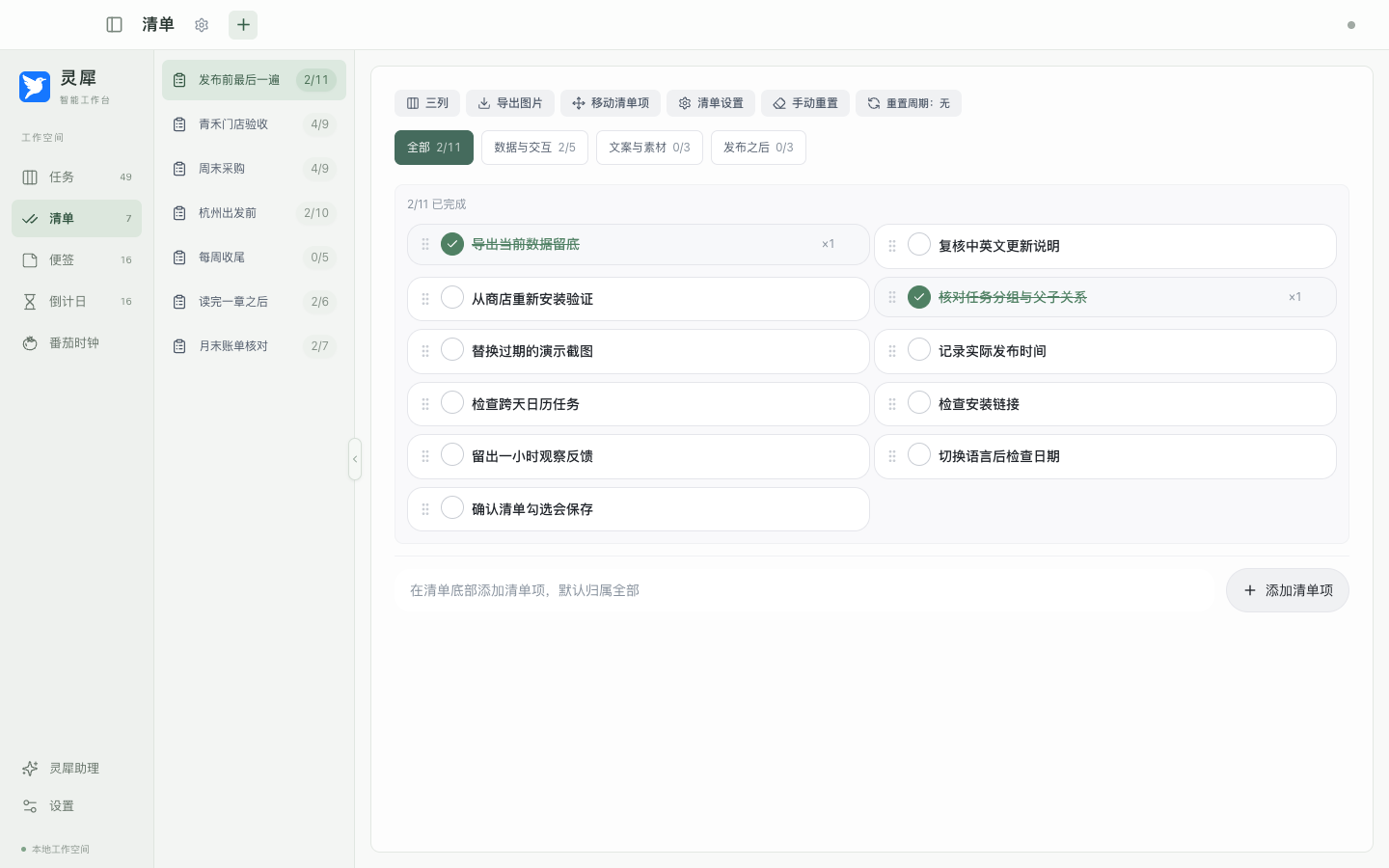Open checklist settings gear next to 清单 title

click(202, 25)
